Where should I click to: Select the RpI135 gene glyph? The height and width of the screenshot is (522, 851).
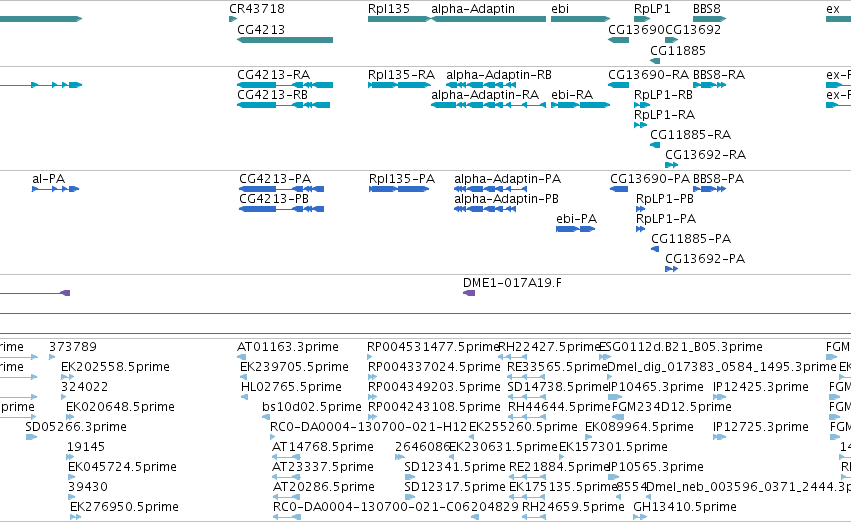click(x=399, y=19)
